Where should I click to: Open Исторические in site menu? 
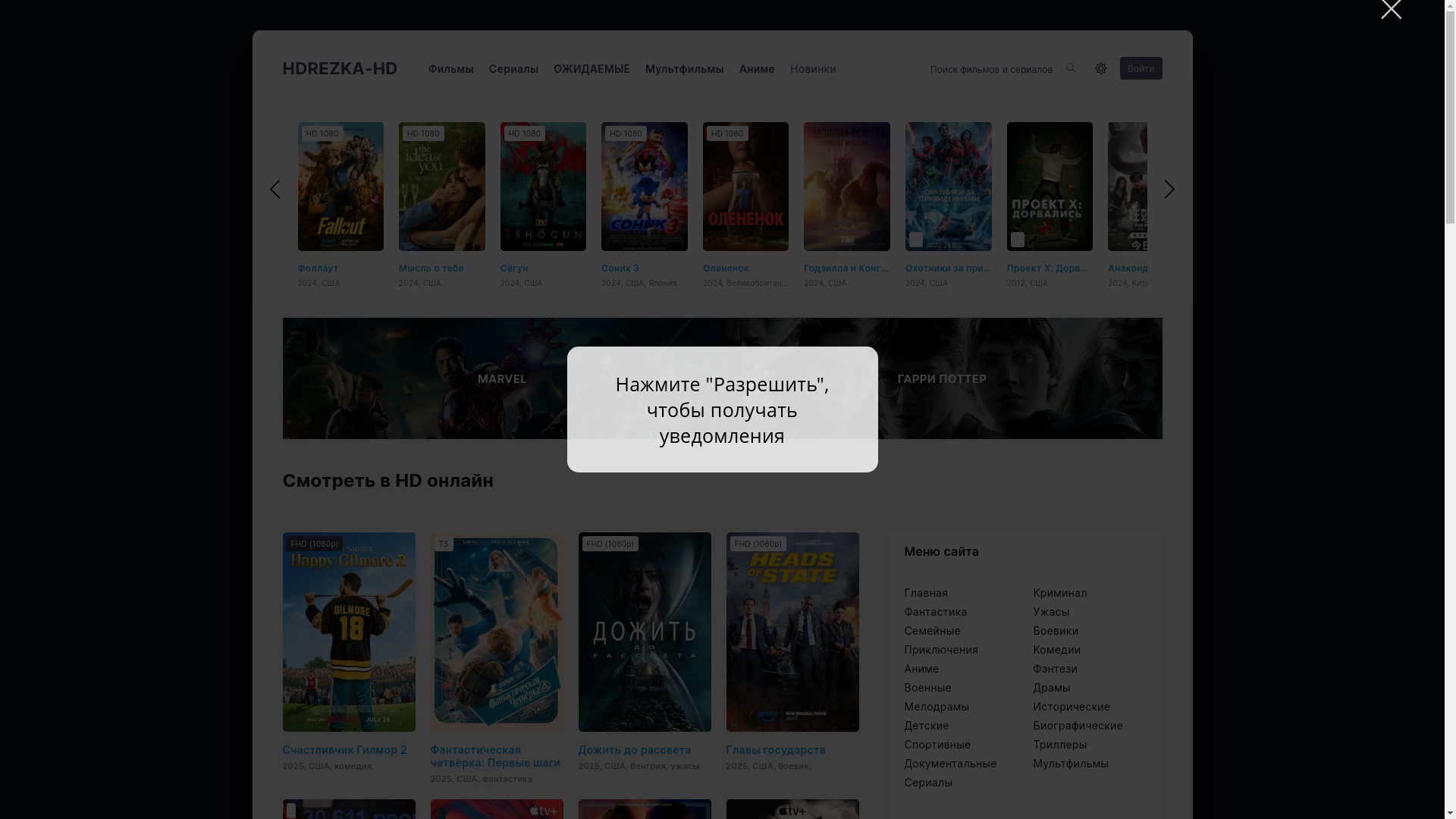click(x=1072, y=707)
